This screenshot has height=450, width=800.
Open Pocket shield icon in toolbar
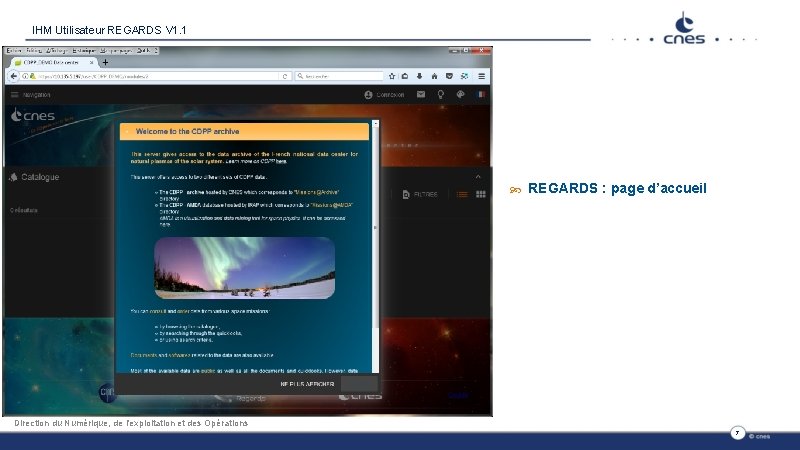[x=449, y=76]
